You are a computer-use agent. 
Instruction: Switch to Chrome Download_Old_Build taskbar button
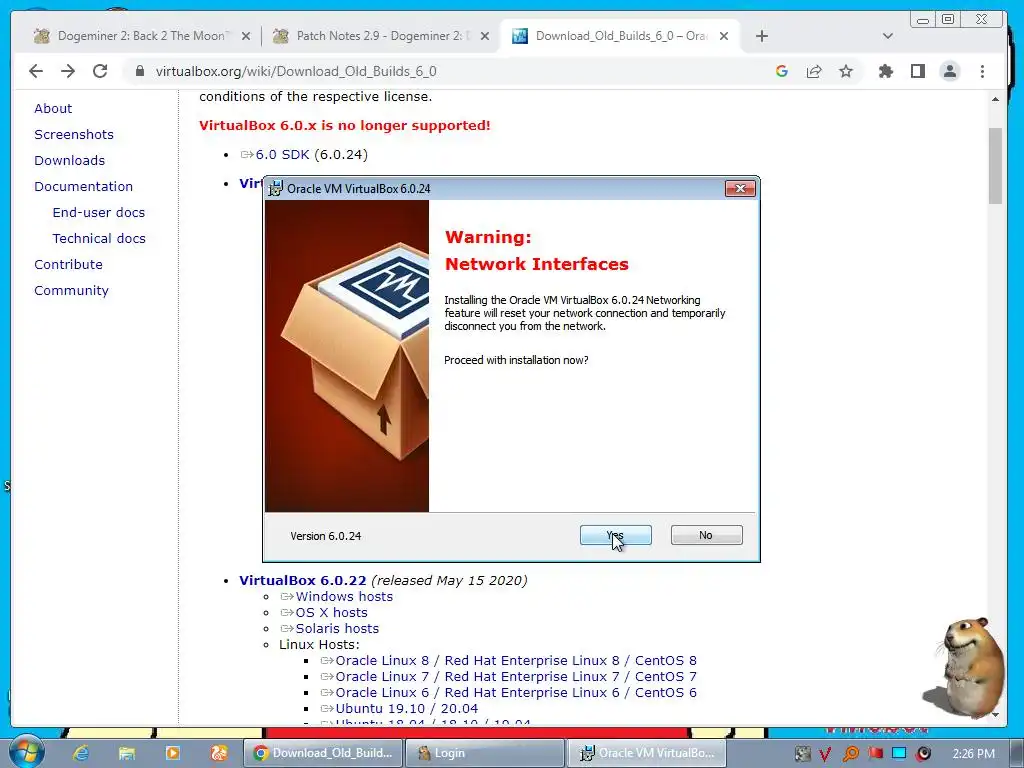pyautogui.click(x=324, y=753)
